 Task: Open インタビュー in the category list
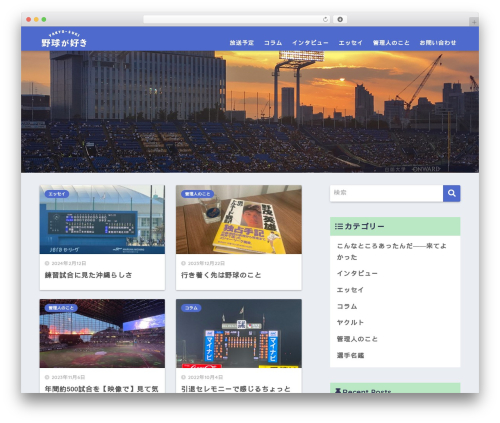pos(357,273)
